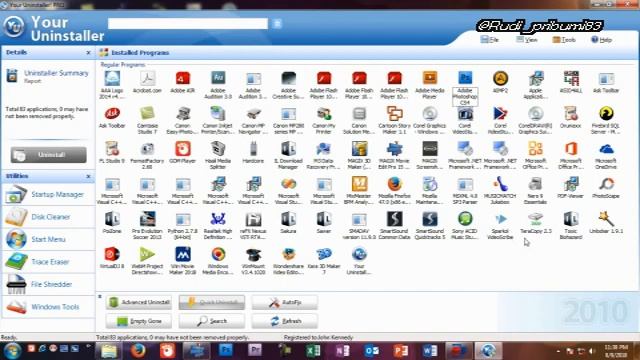Click the button beside the search box
The image size is (640, 360).
click(x=277, y=24)
